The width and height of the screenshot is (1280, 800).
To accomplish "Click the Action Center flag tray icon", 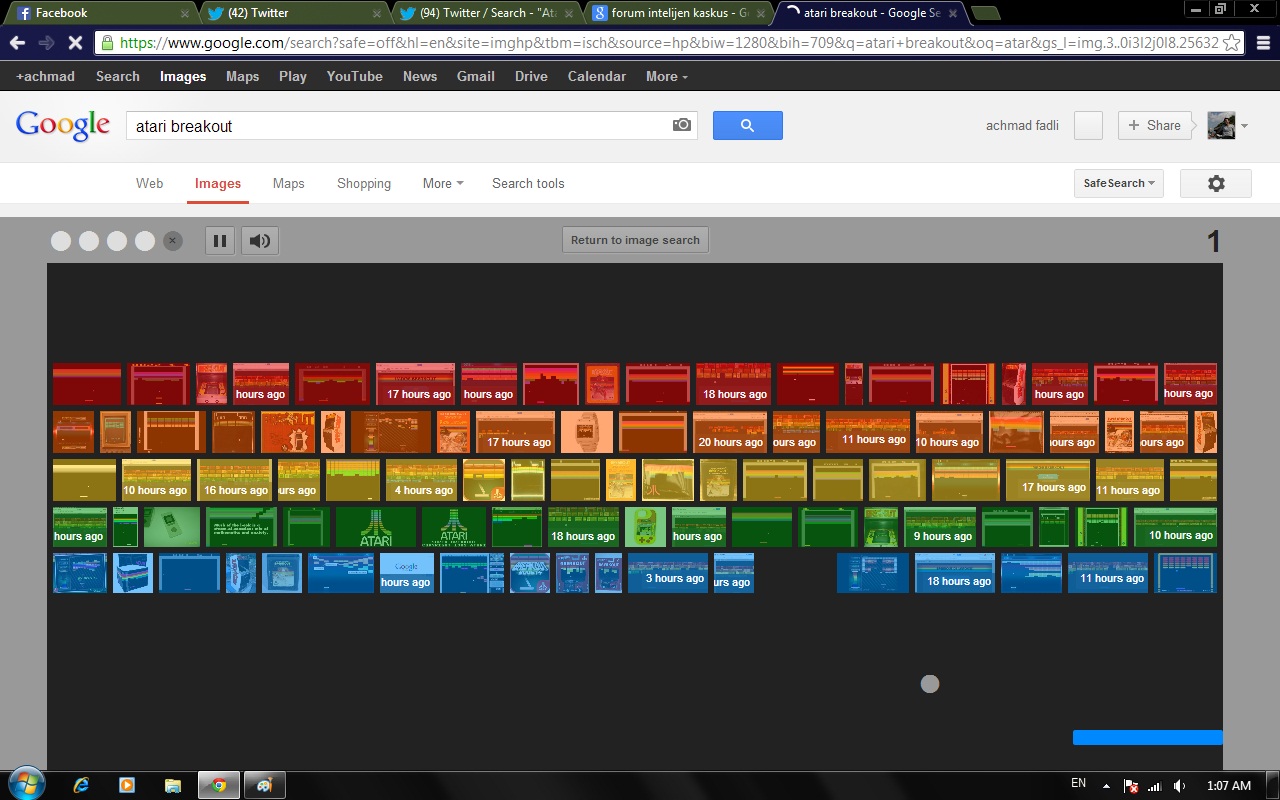I will point(1131,785).
